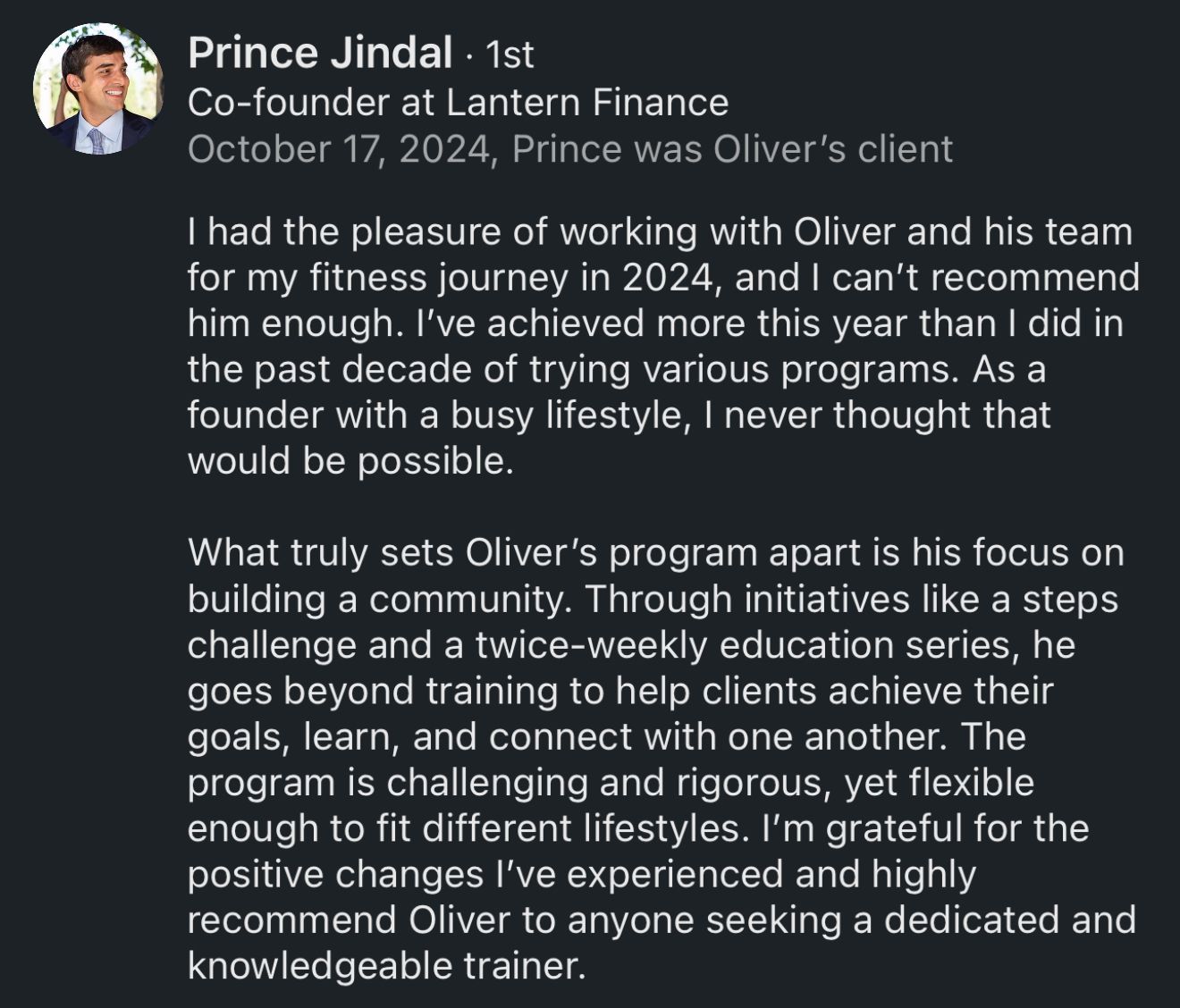The width and height of the screenshot is (1180, 1008).
Task: Open Prince Jindal's profile photo
Action: point(98,89)
